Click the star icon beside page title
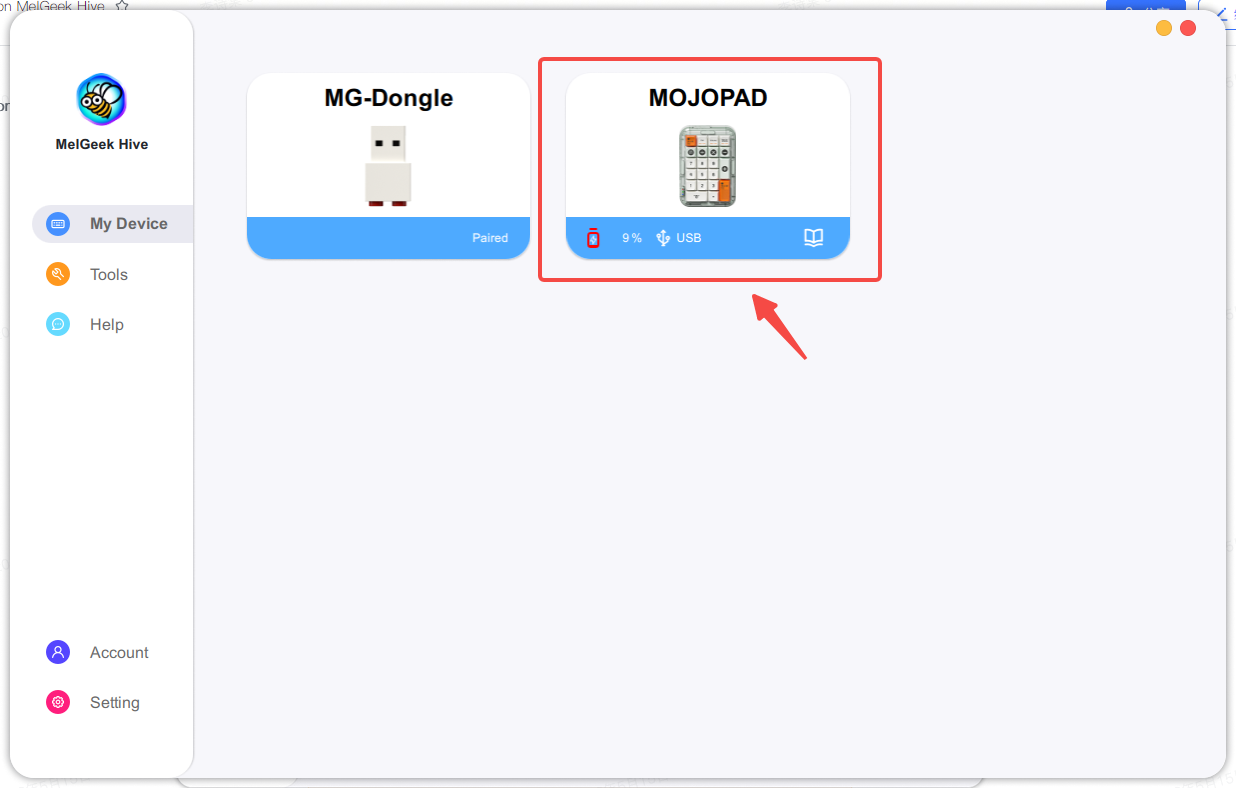This screenshot has width=1236, height=788. tap(122, 6)
